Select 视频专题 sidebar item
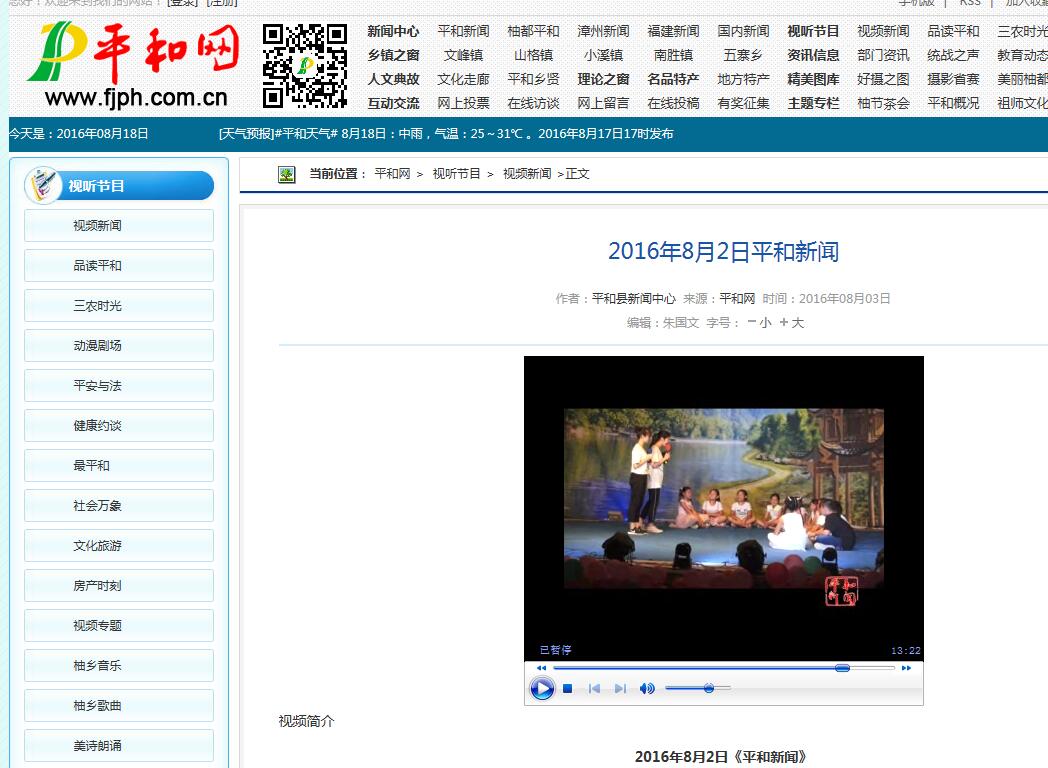The height and width of the screenshot is (768, 1048). click(119, 626)
